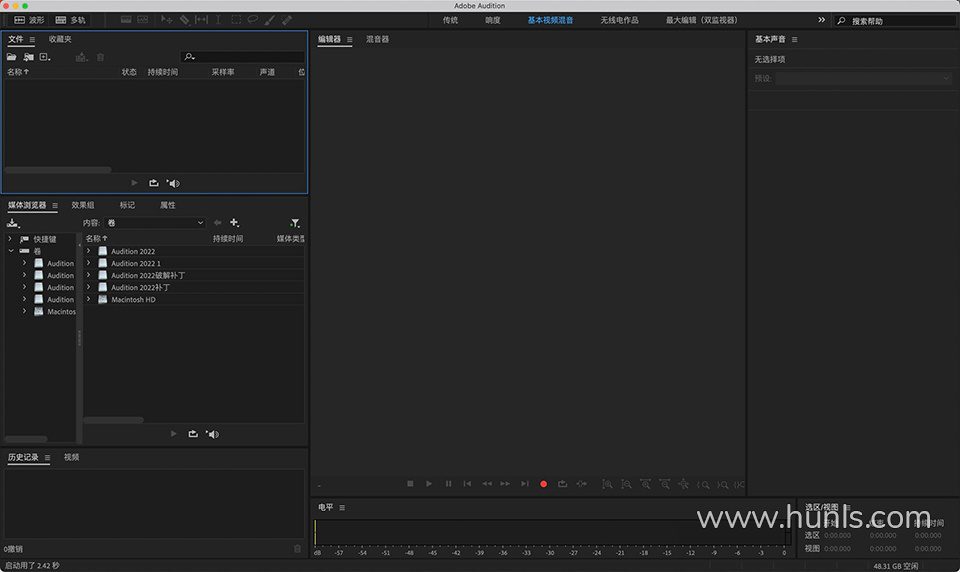960x572 pixels.
Task: Select the Spot Healing Brush tool
Action: point(287,20)
